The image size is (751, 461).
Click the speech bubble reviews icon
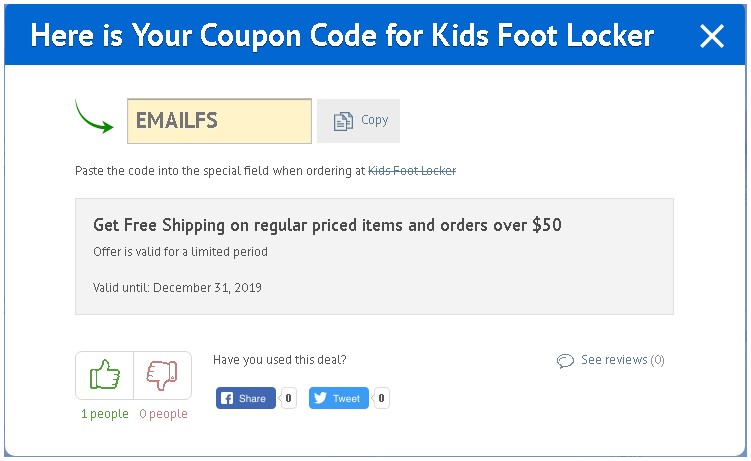[x=565, y=361]
